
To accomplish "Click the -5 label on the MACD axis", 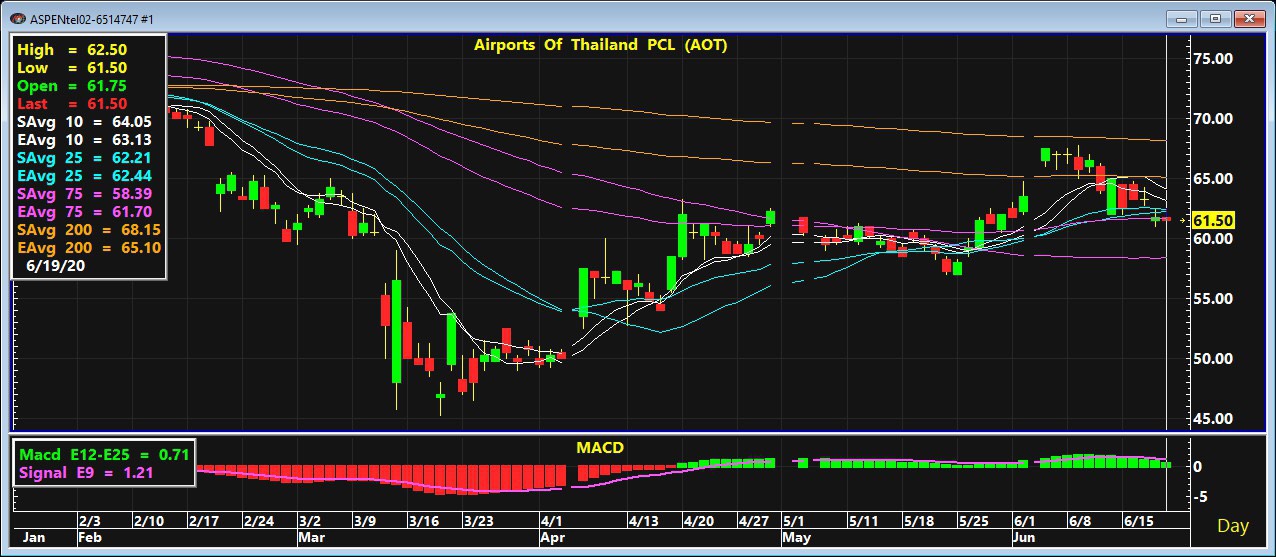I will (1201, 497).
